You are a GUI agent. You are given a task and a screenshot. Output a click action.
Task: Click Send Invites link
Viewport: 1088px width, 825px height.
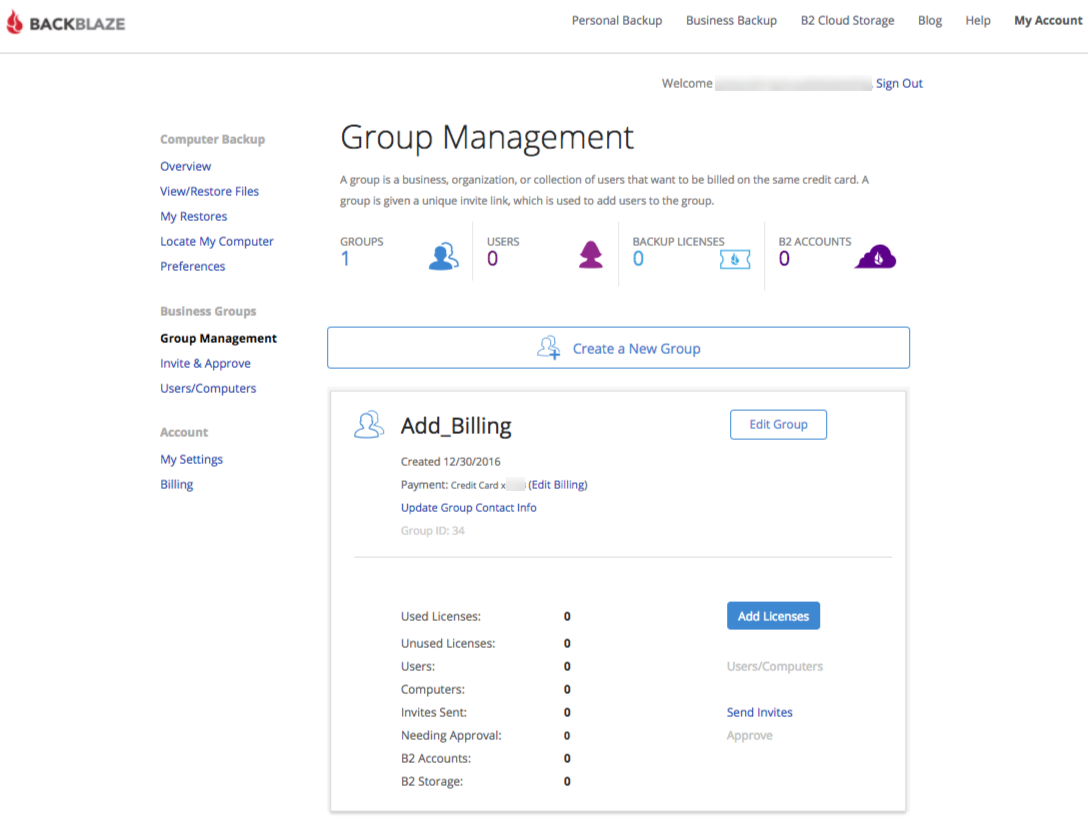click(759, 713)
